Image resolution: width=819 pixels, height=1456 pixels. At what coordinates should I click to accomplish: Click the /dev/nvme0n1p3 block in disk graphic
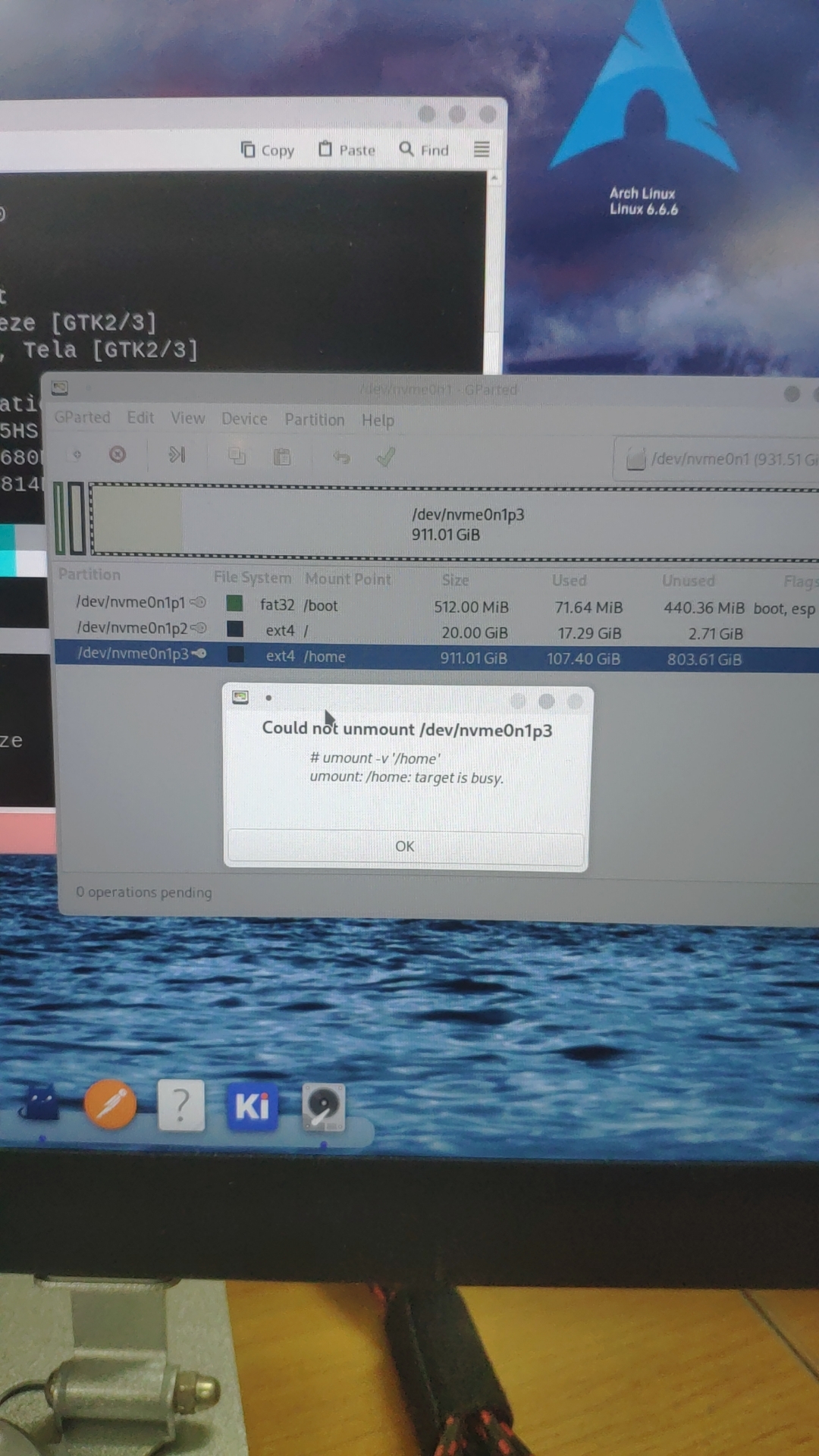pyautogui.click(x=467, y=523)
